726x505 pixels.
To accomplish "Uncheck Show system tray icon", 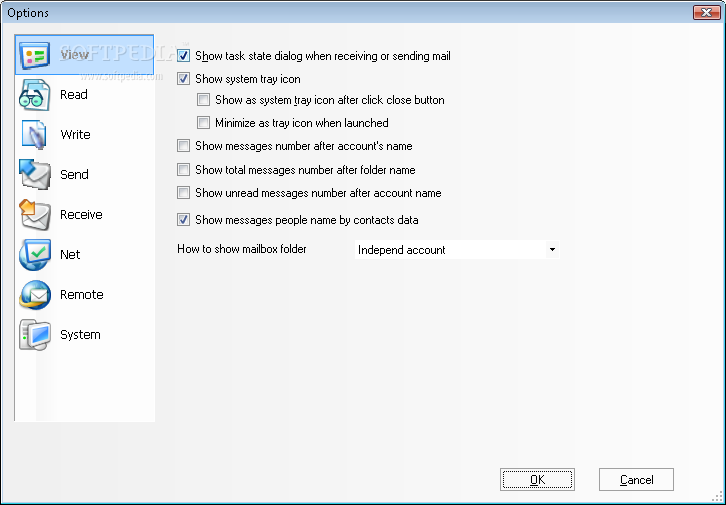I will coord(183,79).
